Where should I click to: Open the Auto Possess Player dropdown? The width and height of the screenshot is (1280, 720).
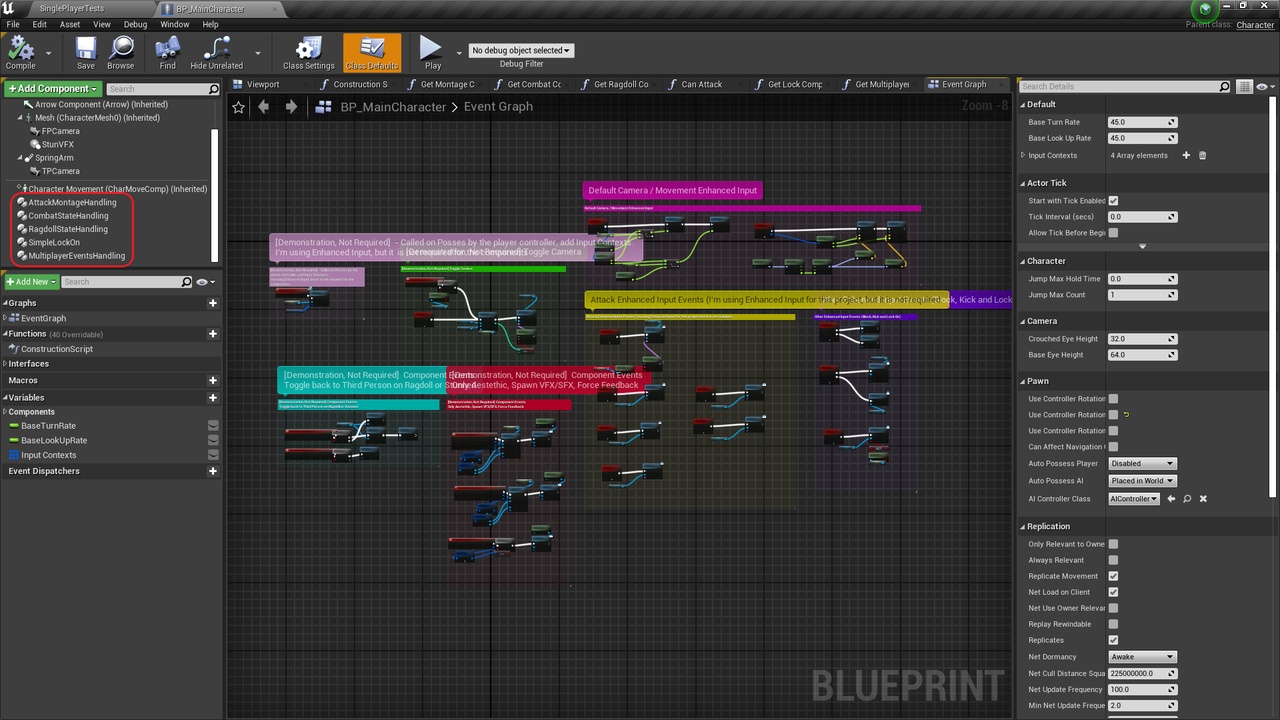pyautogui.click(x=1141, y=463)
